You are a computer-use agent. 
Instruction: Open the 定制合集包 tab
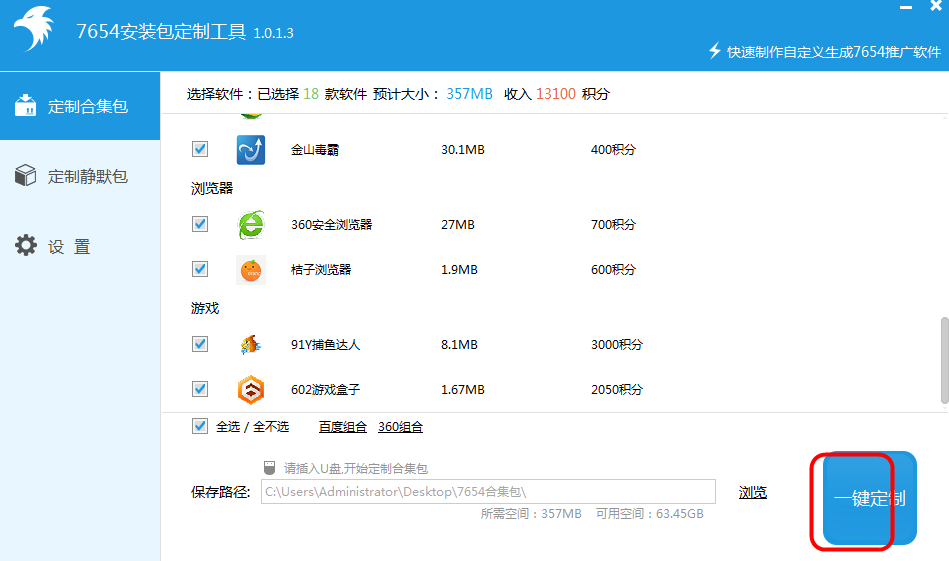point(80,106)
